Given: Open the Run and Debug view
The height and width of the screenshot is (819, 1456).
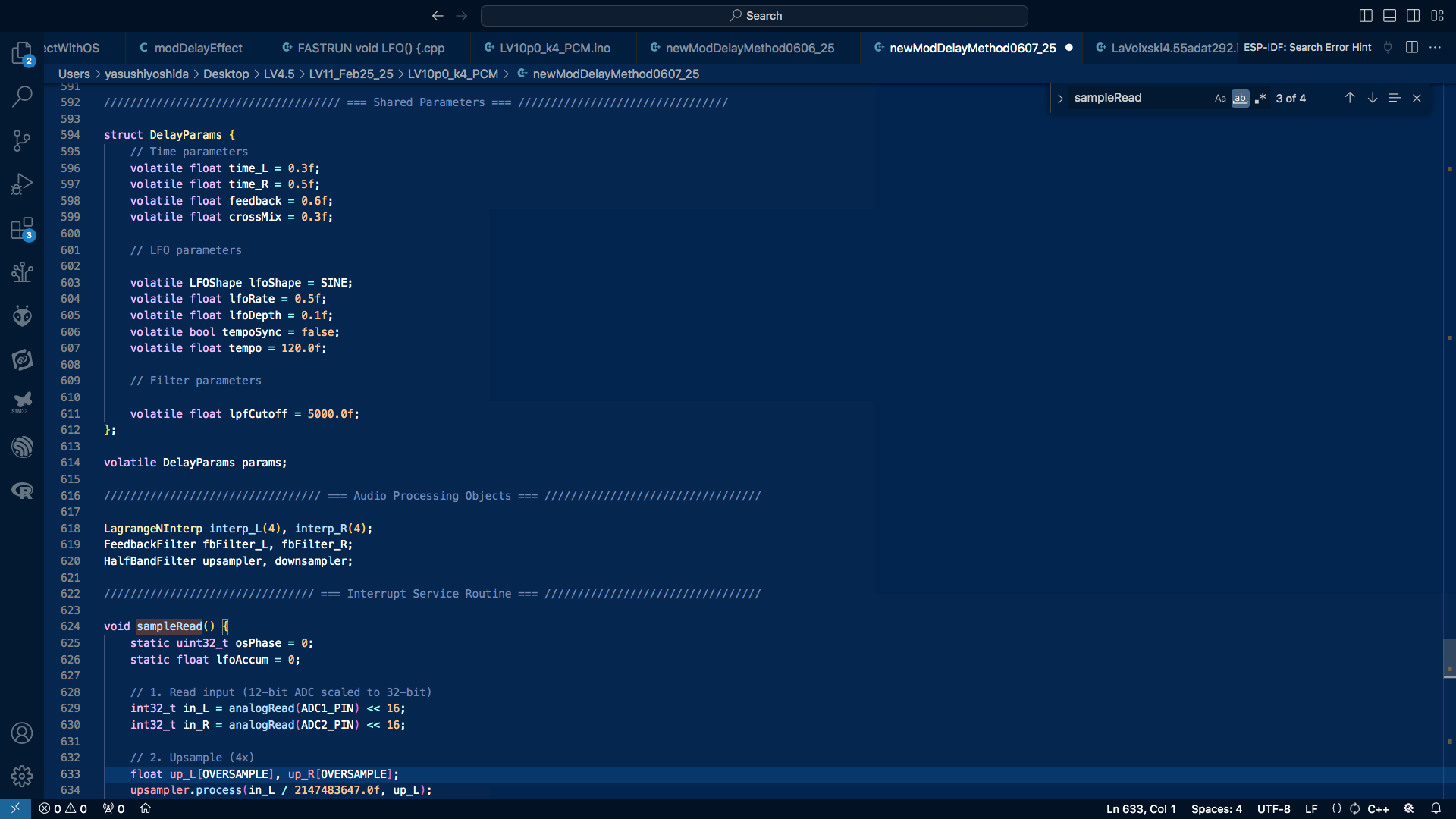Looking at the screenshot, I should (22, 184).
